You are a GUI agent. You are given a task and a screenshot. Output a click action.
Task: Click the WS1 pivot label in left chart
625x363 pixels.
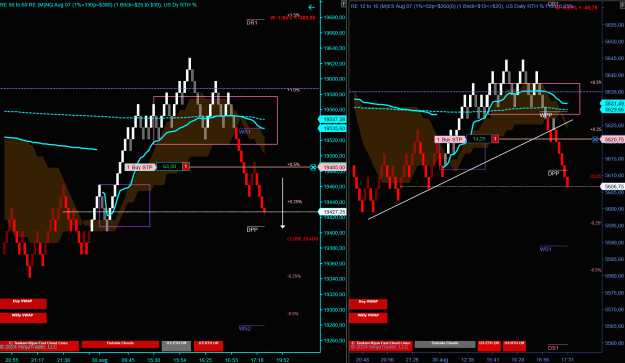245,132
